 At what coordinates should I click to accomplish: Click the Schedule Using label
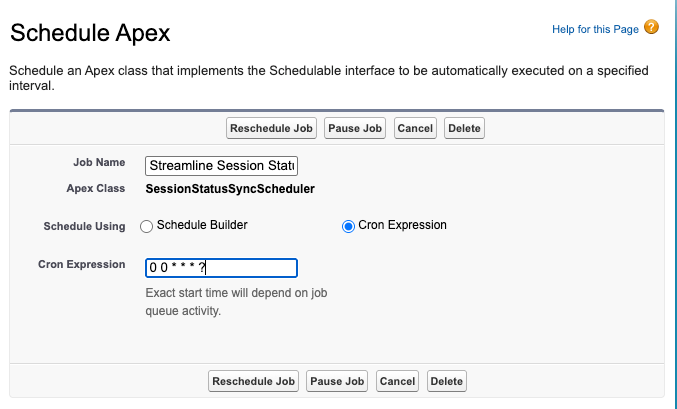pyautogui.click(x=84, y=226)
